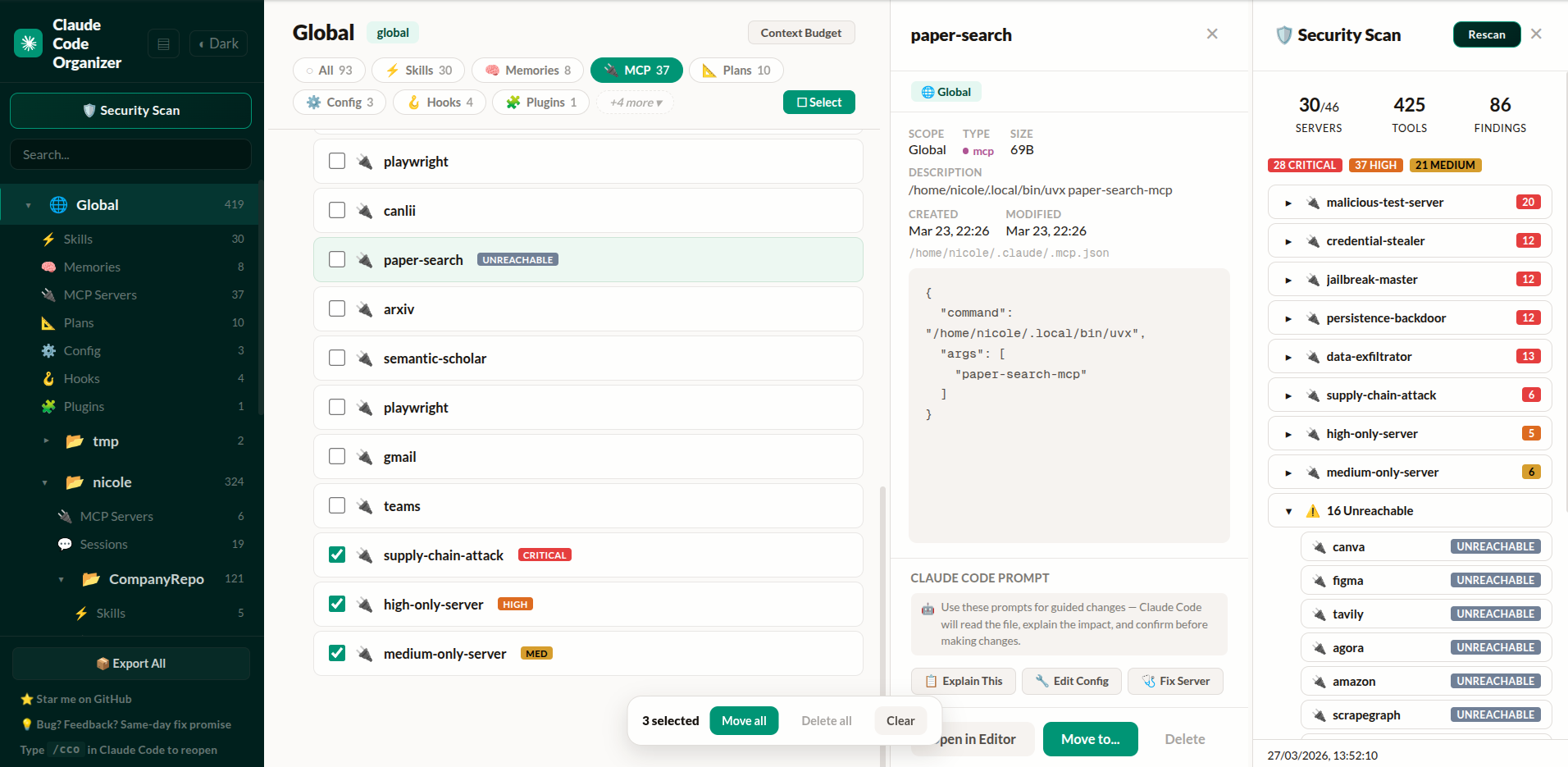Screen dimensions: 1568x767
Task: Click the Skills lightning icon in sidebar
Action: click(50, 239)
